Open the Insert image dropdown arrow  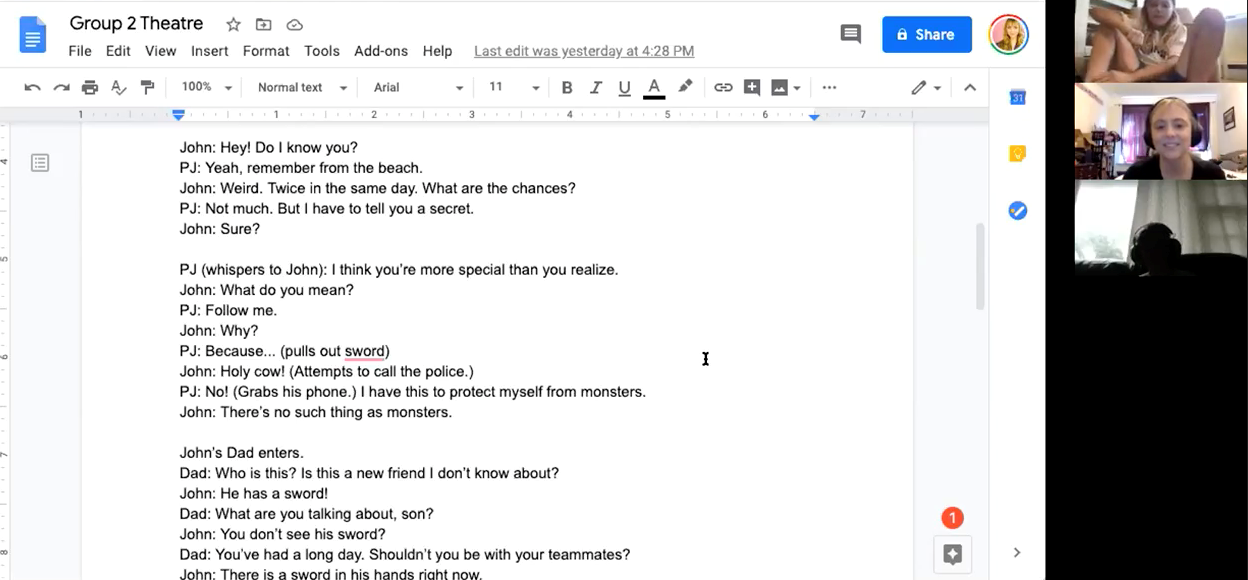point(797,88)
